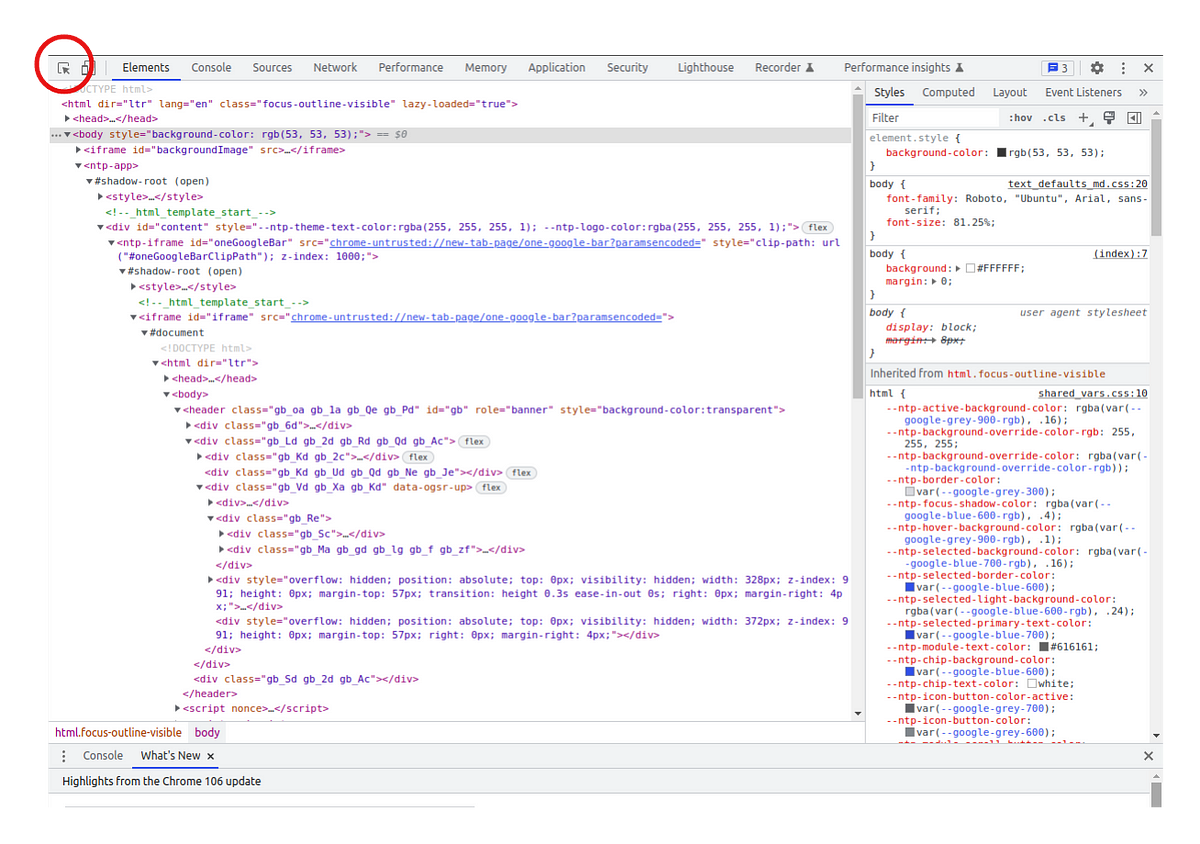Add a new style rule with plus icon
The height and width of the screenshot is (844, 1200).
tap(1084, 118)
